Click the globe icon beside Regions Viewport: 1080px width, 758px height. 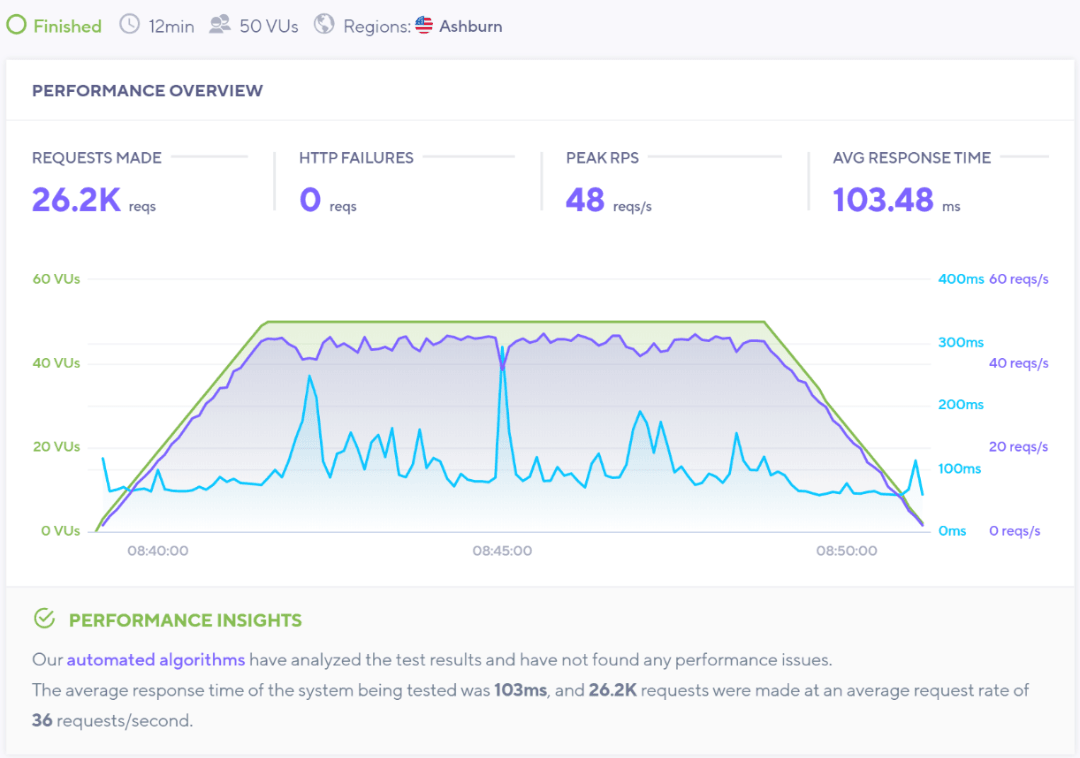pos(324,25)
